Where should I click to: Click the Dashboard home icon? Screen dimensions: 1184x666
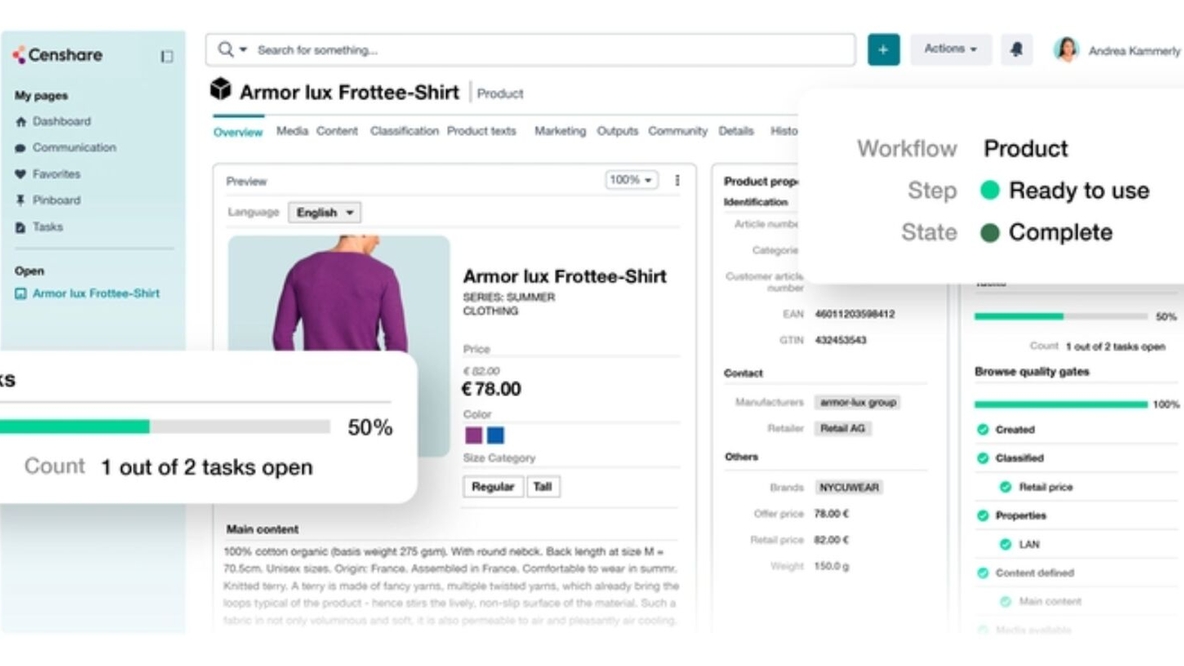(x=20, y=122)
